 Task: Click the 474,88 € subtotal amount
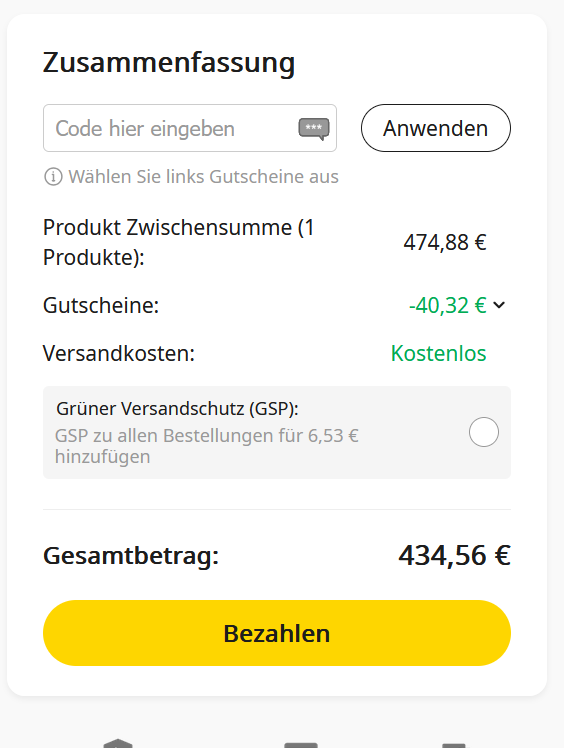click(x=445, y=242)
